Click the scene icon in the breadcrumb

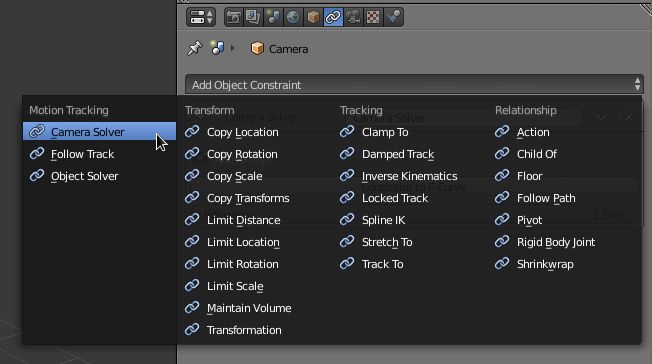tap(217, 48)
